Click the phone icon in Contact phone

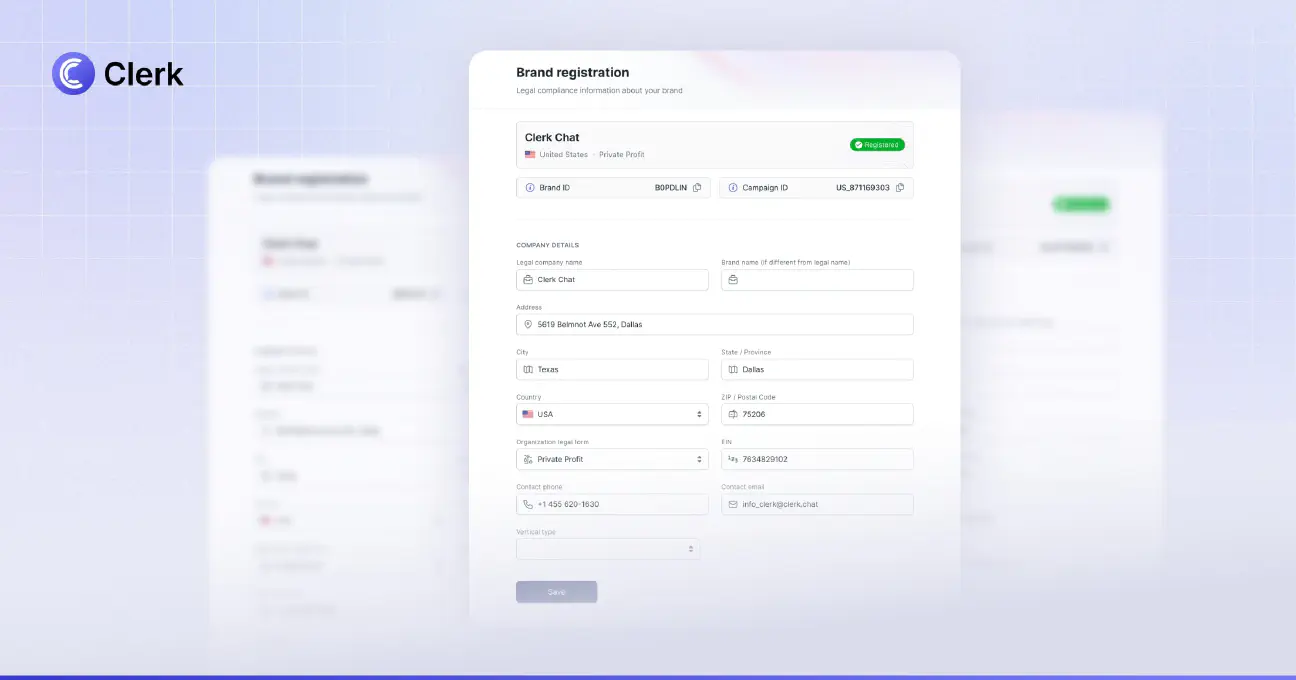coord(528,504)
